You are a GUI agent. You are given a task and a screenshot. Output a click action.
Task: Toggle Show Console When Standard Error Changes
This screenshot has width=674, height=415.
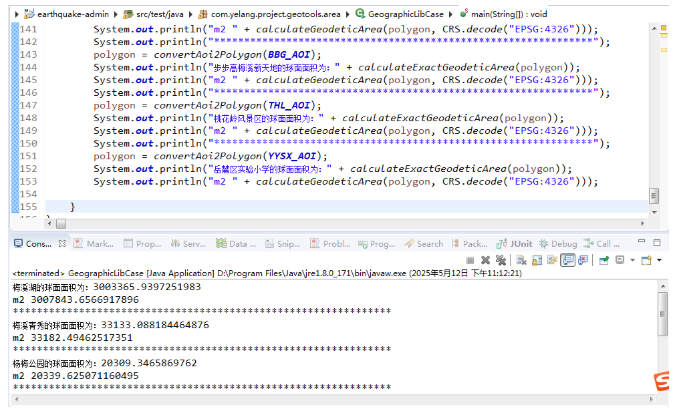583,260
